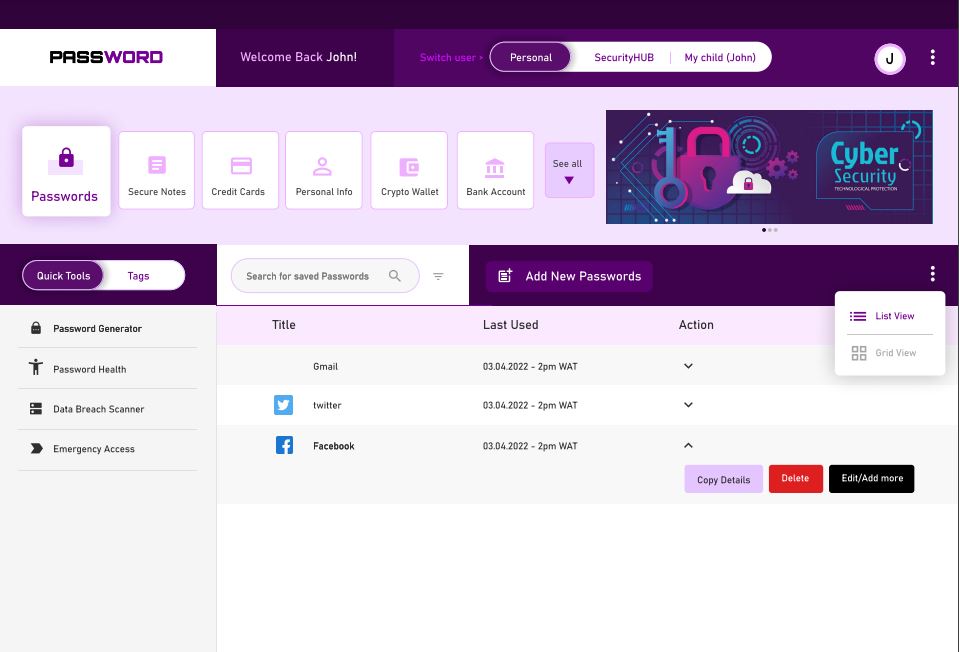Select Grid View from the menu
This screenshot has width=959, height=652.
point(888,352)
